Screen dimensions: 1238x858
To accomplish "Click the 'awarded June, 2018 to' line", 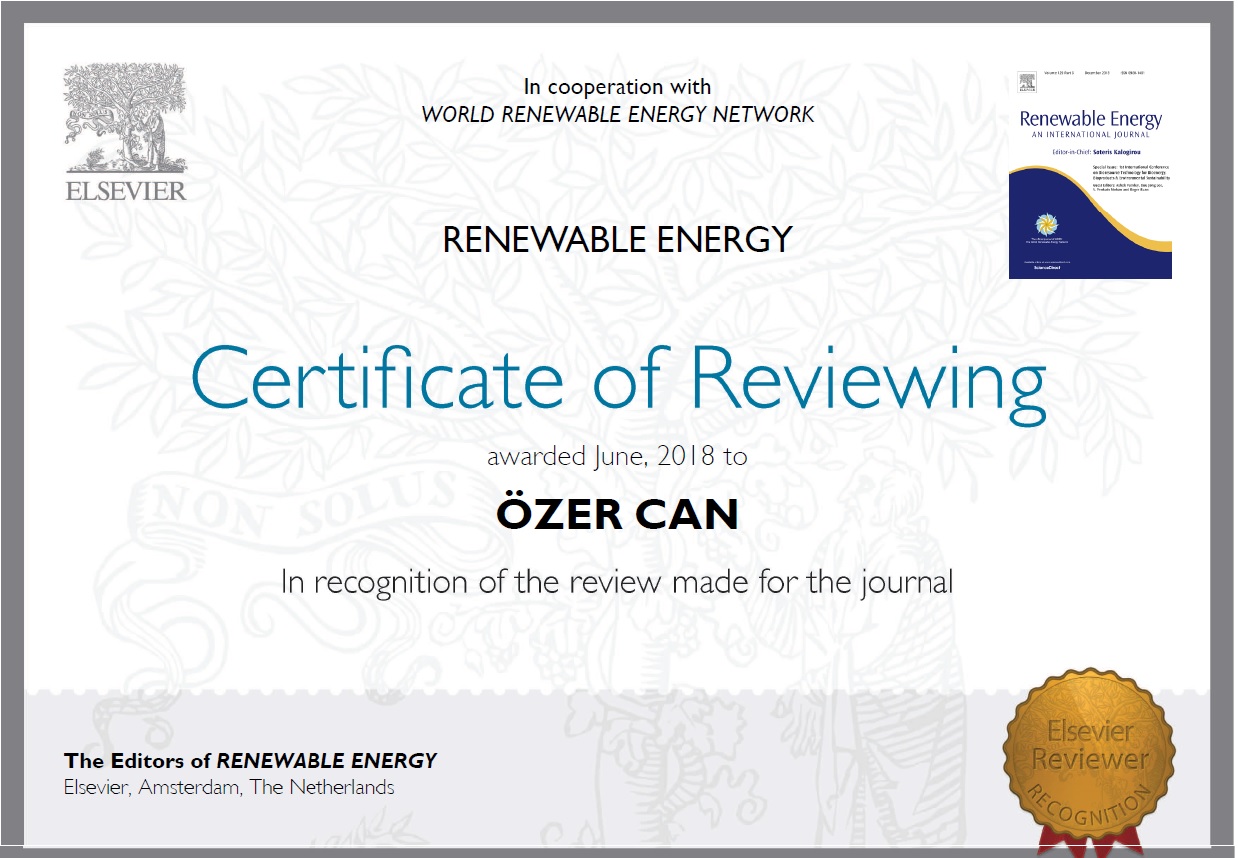I will coord(617,457).
